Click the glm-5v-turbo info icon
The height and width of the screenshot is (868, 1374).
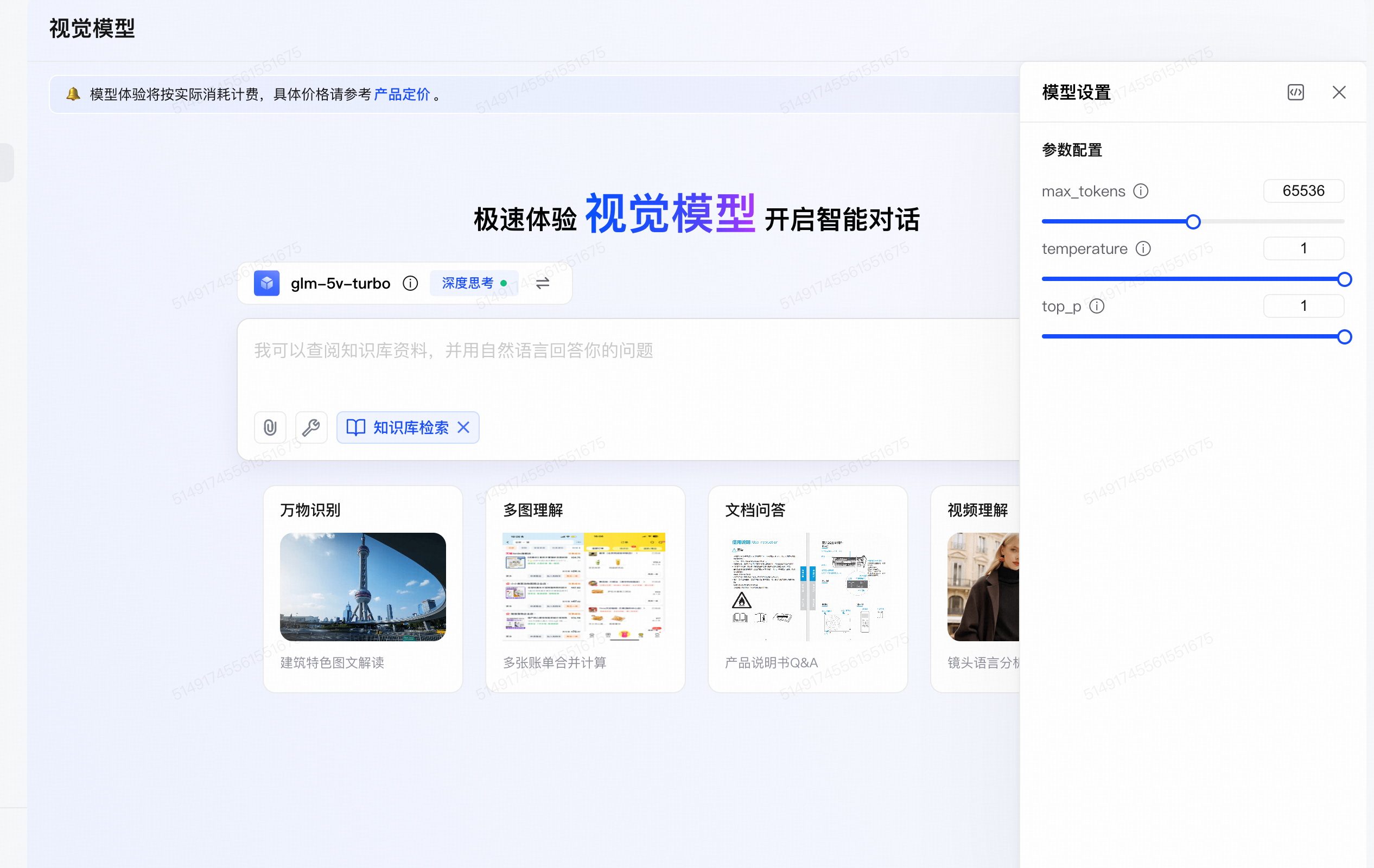tap(410, 283)
